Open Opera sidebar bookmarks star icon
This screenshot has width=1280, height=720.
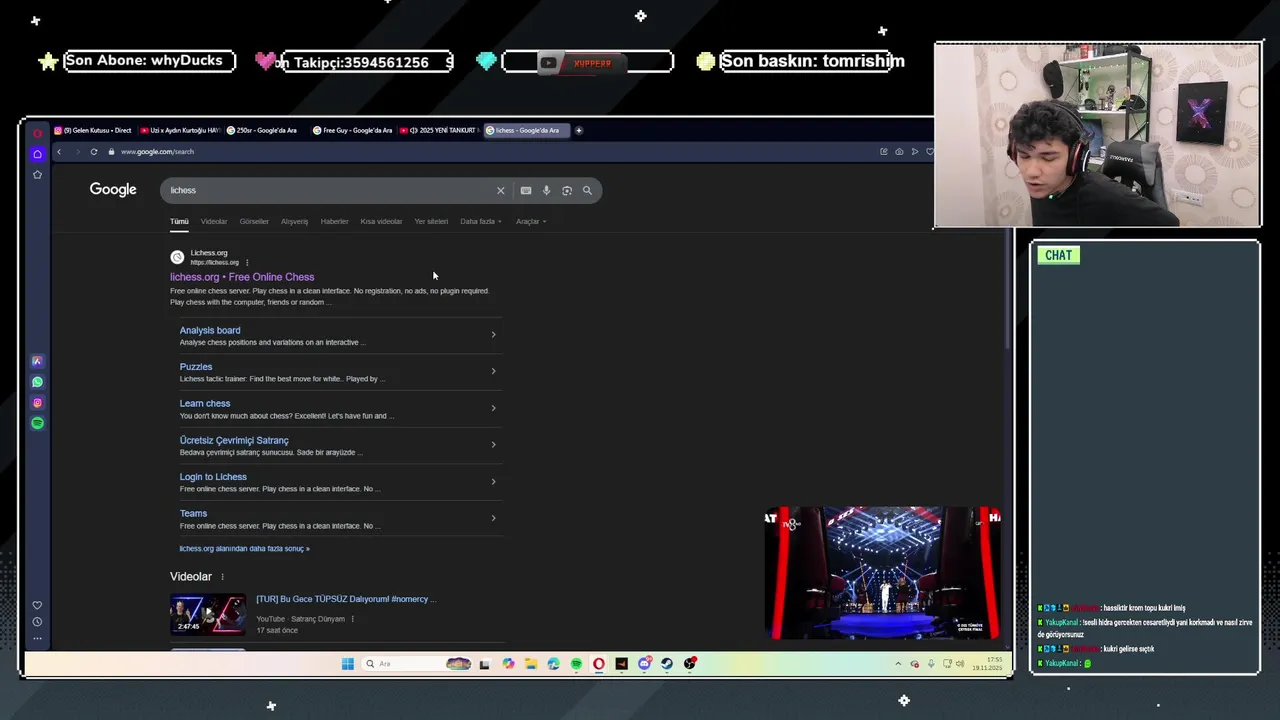[37, 174]
